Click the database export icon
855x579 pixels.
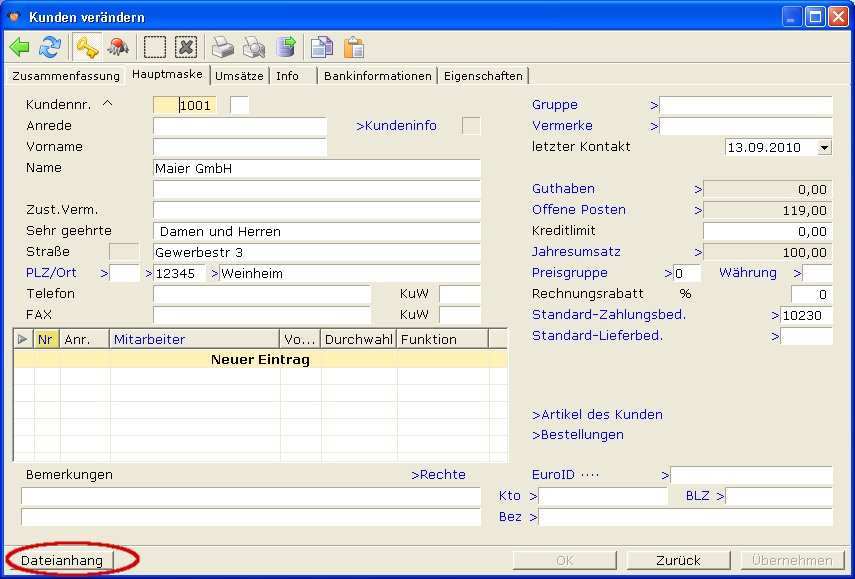coord(286,47)
